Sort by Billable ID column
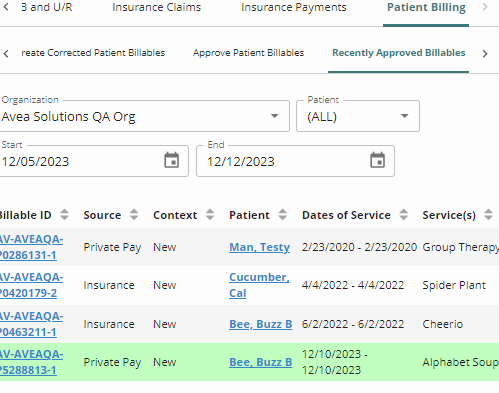 click(64, 215)
